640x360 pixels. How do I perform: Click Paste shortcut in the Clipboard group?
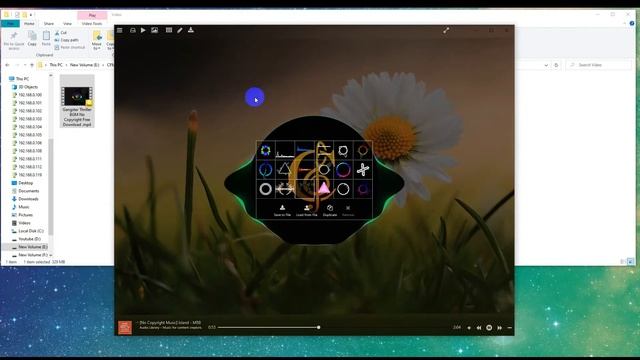70,47
